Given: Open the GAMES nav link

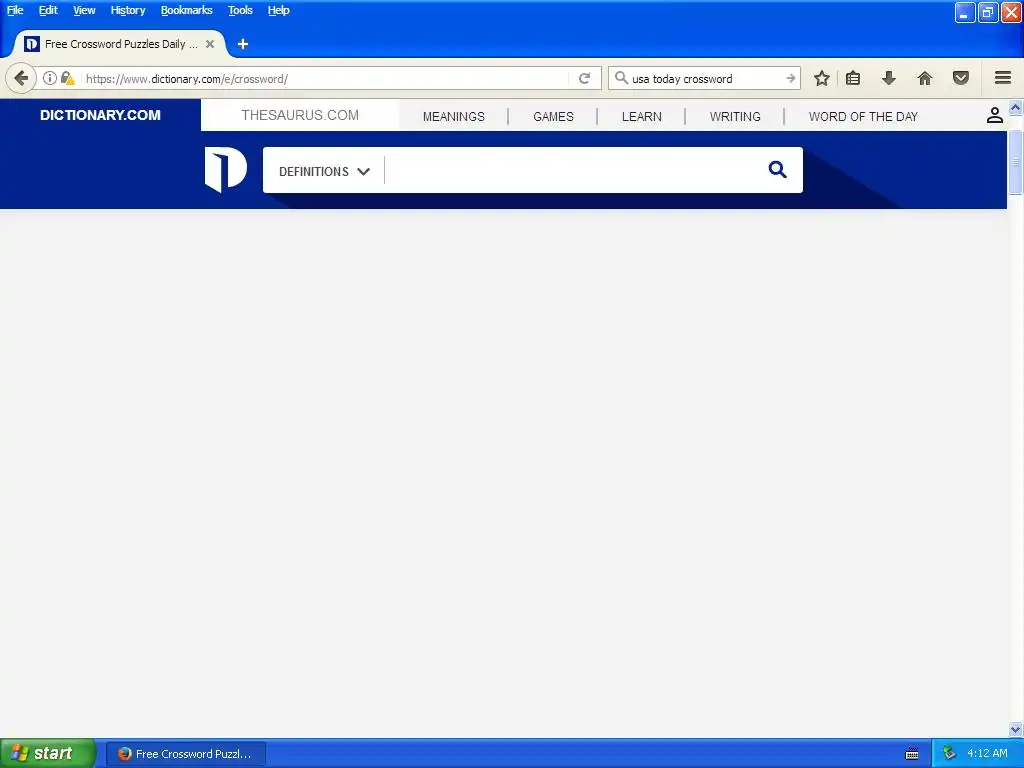Looking at the screenshot, I should [x=553, y=117].
